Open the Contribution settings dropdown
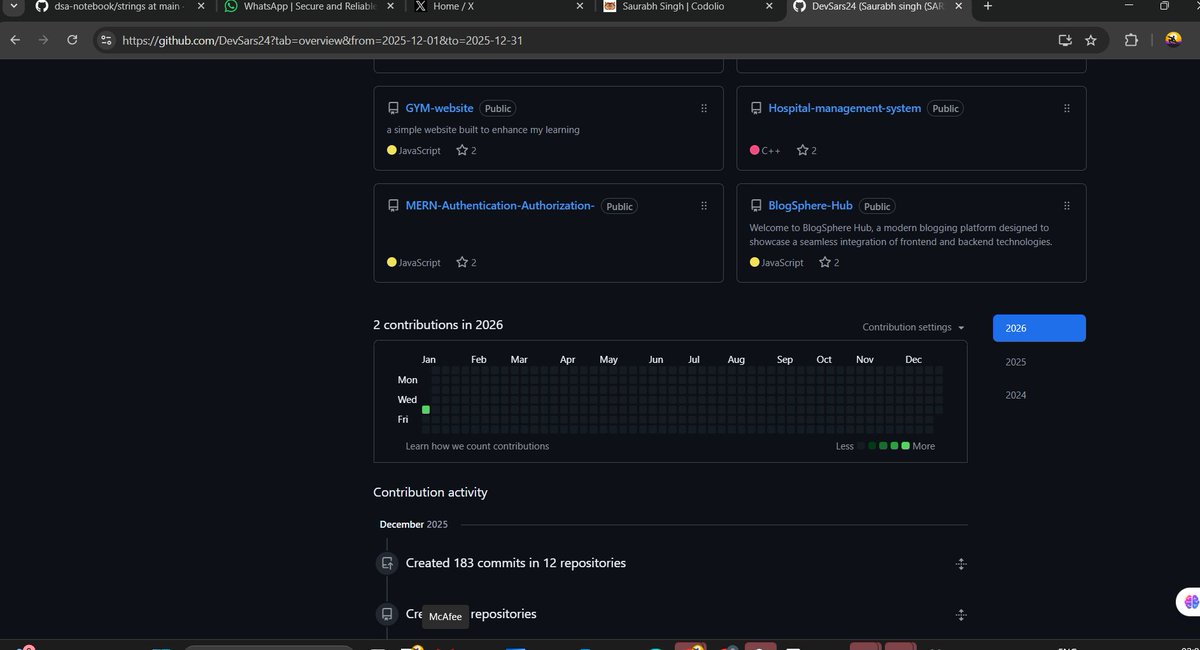 (914, 327)
